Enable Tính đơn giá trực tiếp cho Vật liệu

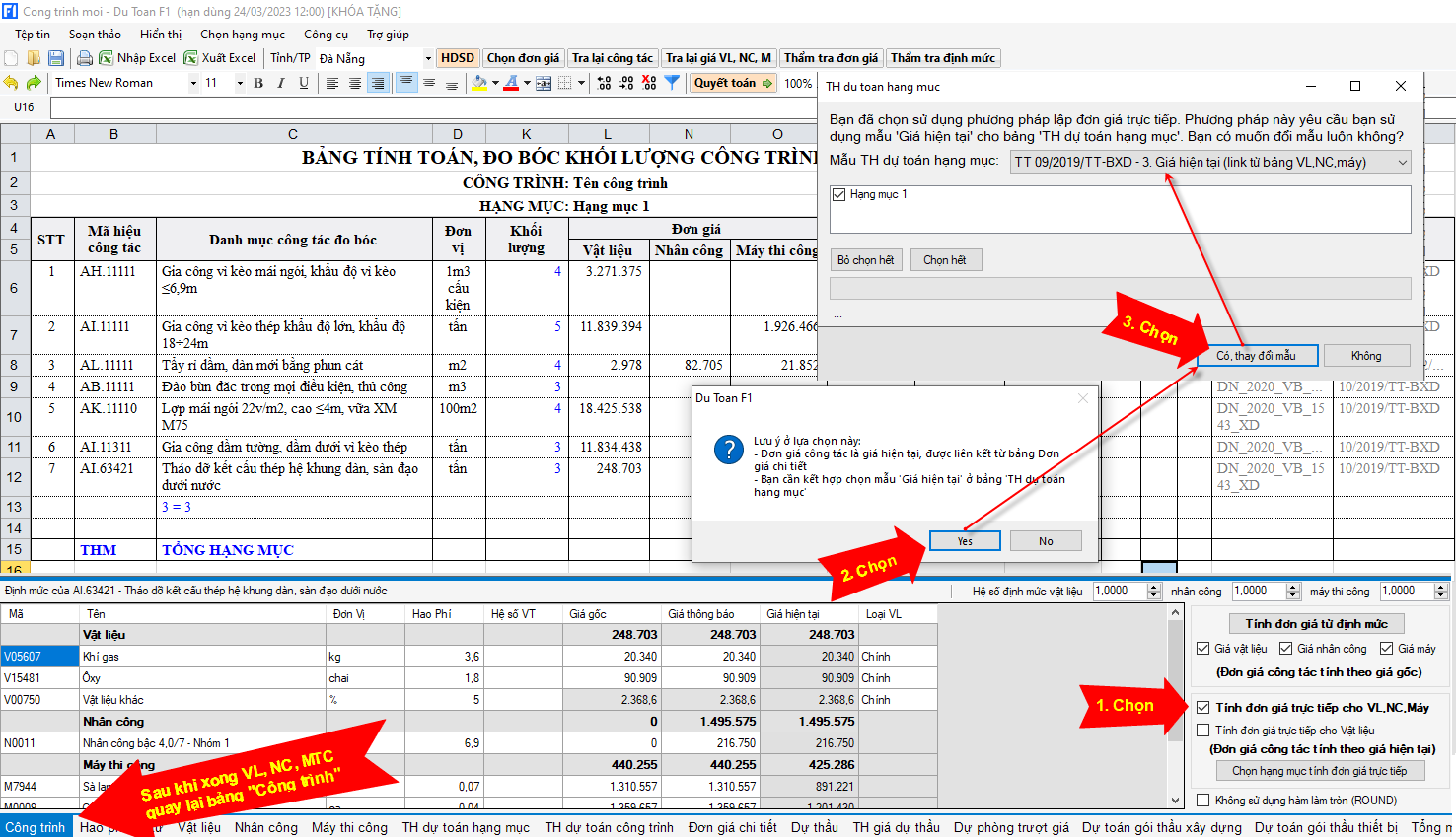[x=1202, y=731]
